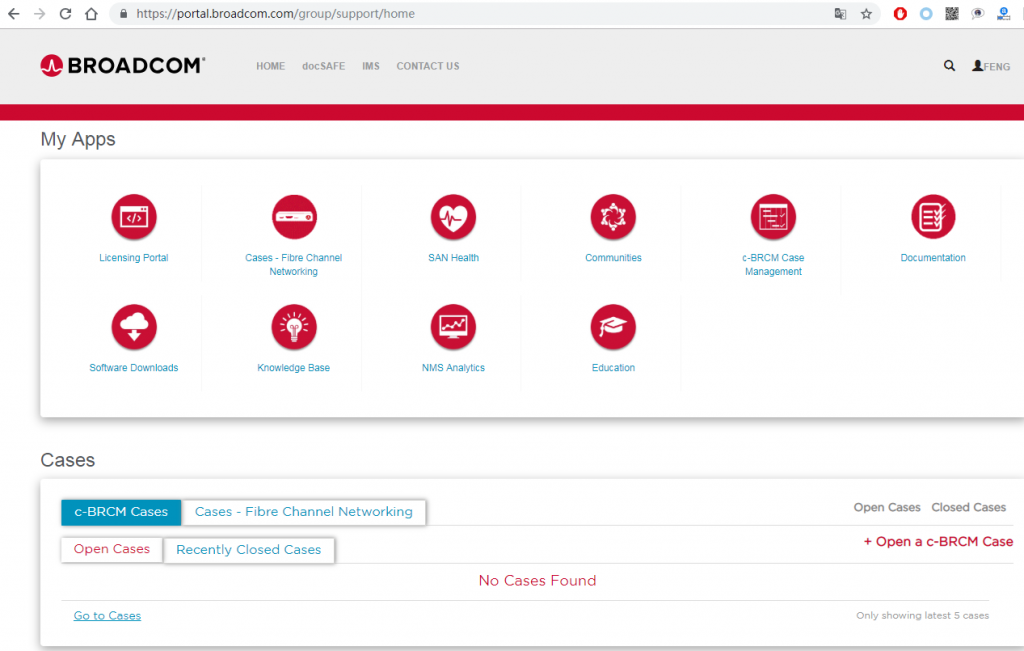Click the browser address bar URL
The width and height of the screenshot is (1024, 651).
[x=276, y=14]
